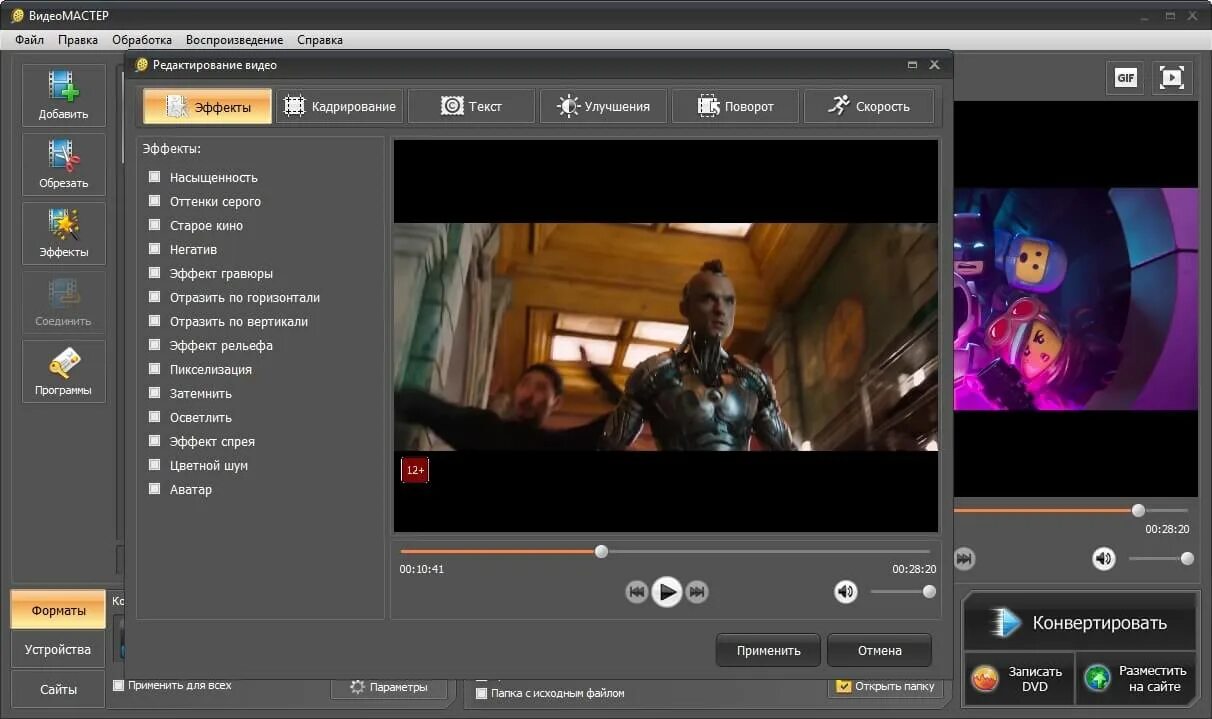Switch to Эффекты tab
Screen dimensions: 1212x719
[207, 106]
